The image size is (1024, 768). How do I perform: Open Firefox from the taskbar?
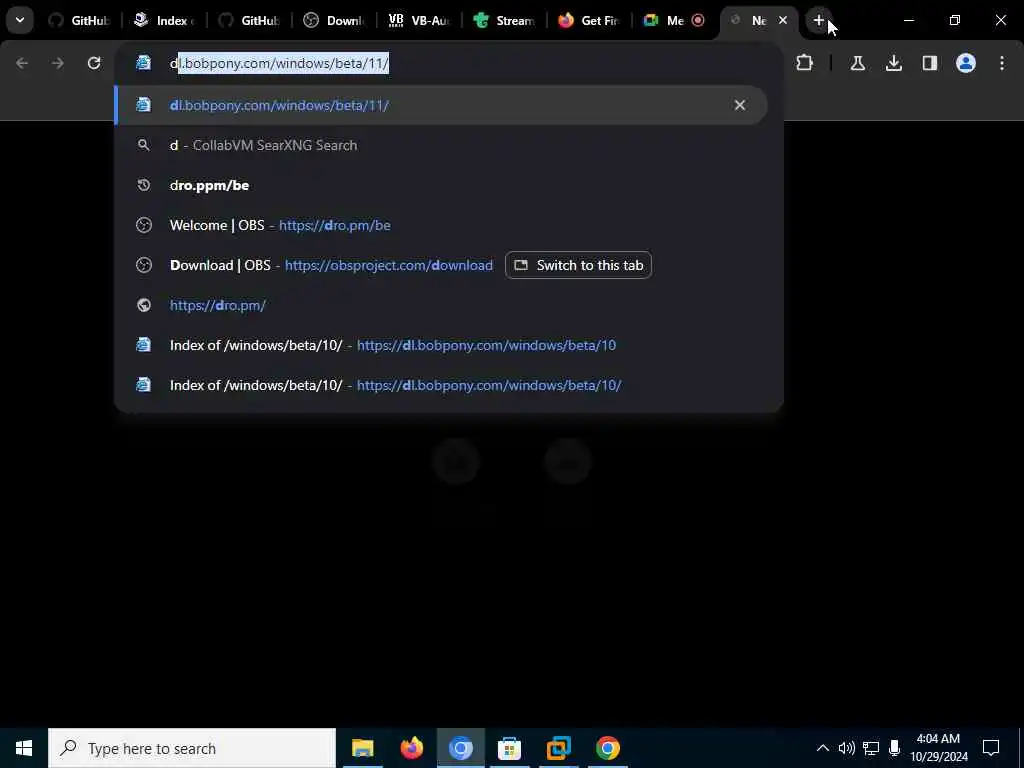(x=411, y=748)
